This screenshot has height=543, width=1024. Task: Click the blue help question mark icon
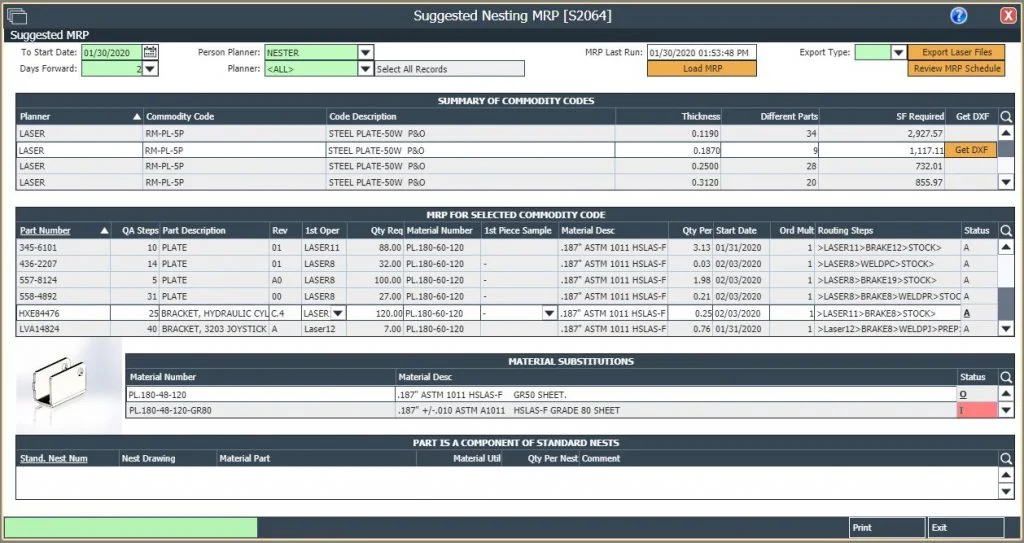958,15
